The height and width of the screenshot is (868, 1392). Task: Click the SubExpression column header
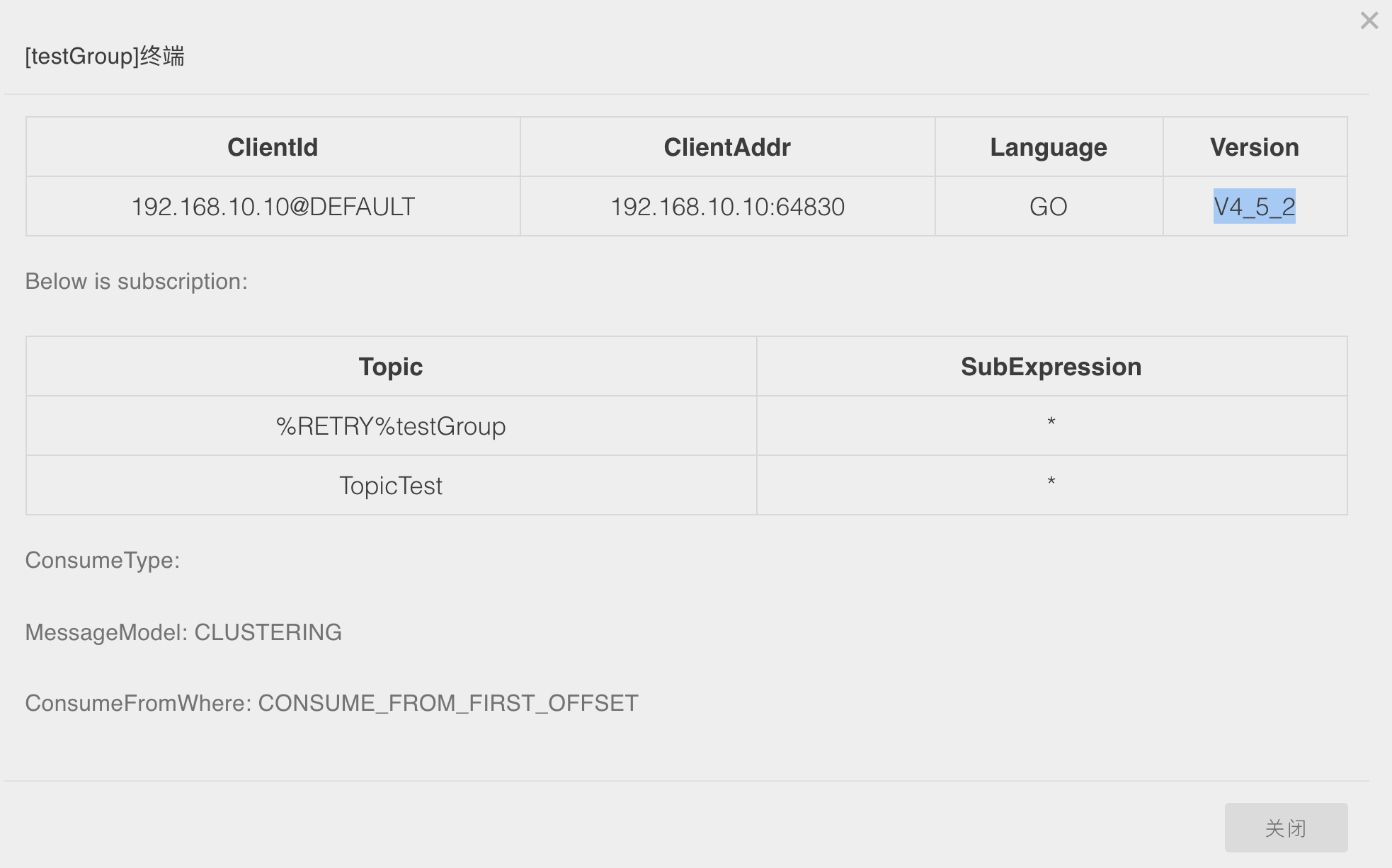pos(1052,366)
